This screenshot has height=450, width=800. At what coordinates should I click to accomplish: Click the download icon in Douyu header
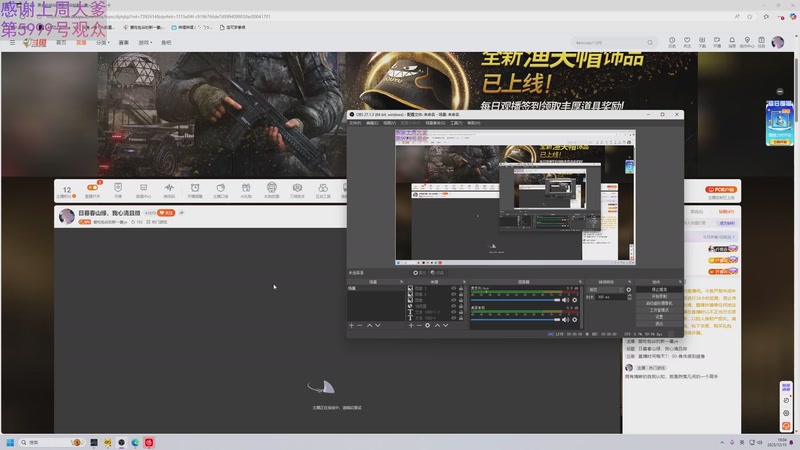702,40
